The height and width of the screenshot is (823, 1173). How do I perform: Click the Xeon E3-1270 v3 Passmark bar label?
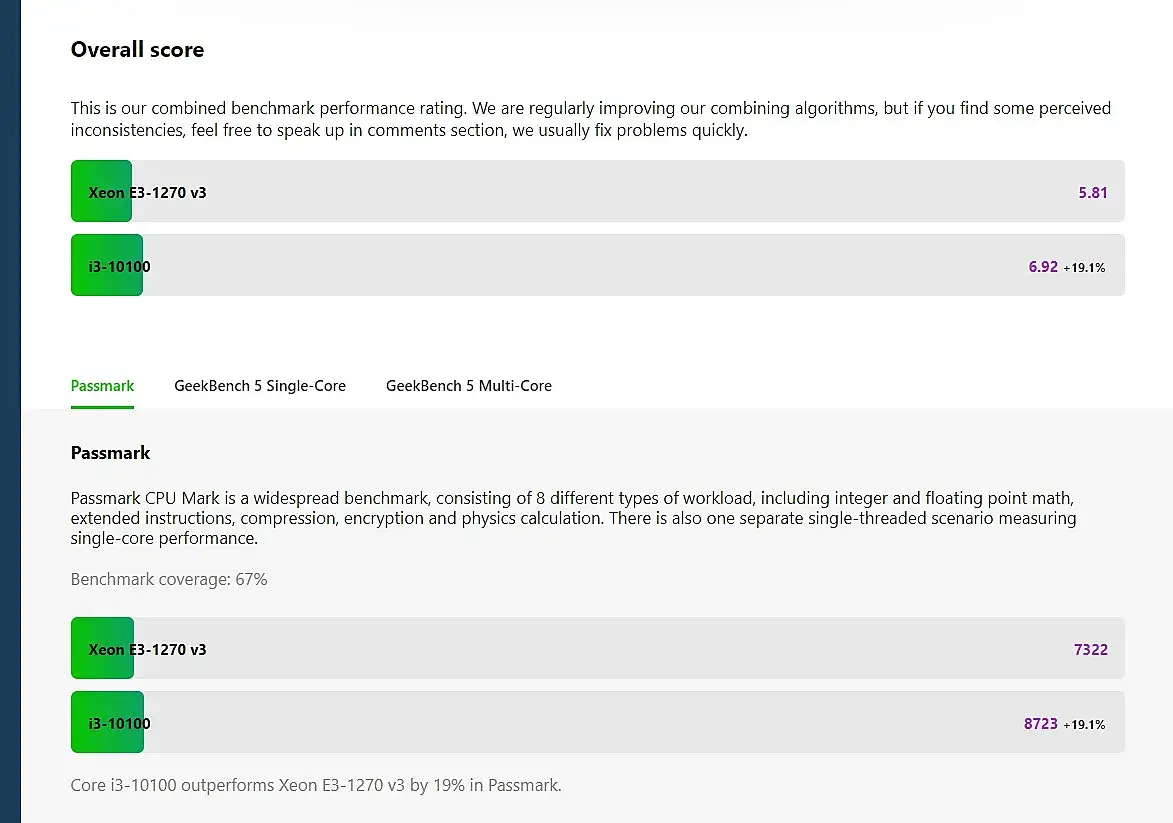click(147, 649)
